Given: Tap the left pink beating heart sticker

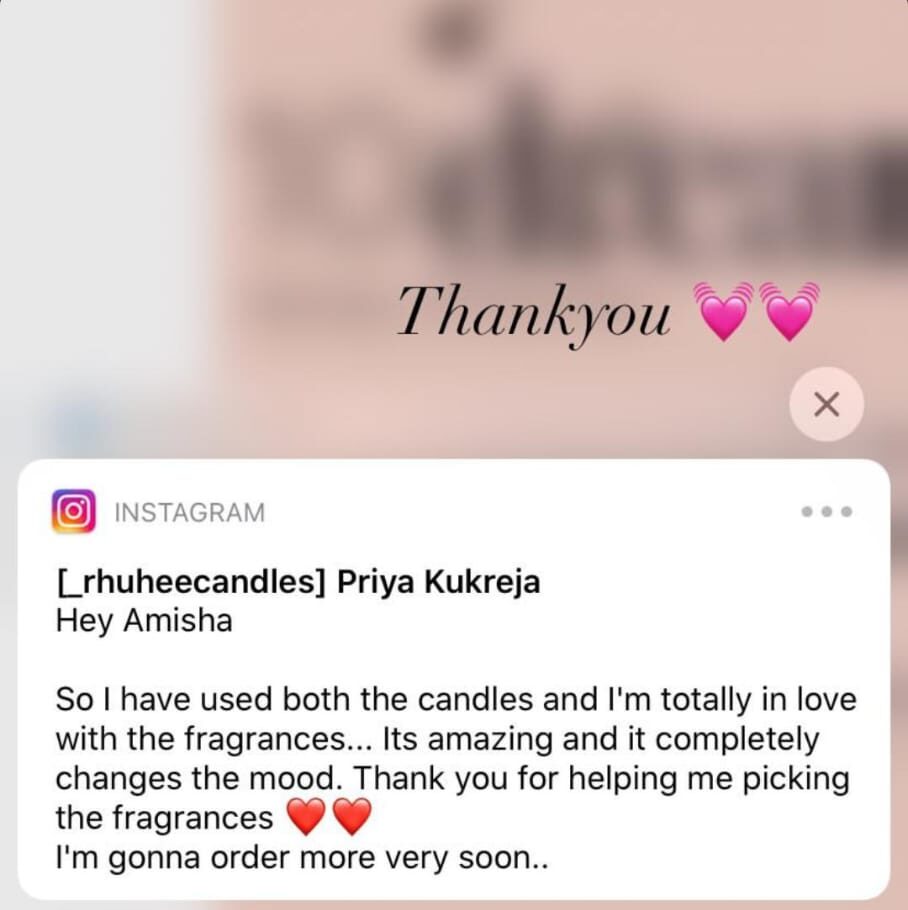Looking at the screenshot, I should (x=724, y=311).
